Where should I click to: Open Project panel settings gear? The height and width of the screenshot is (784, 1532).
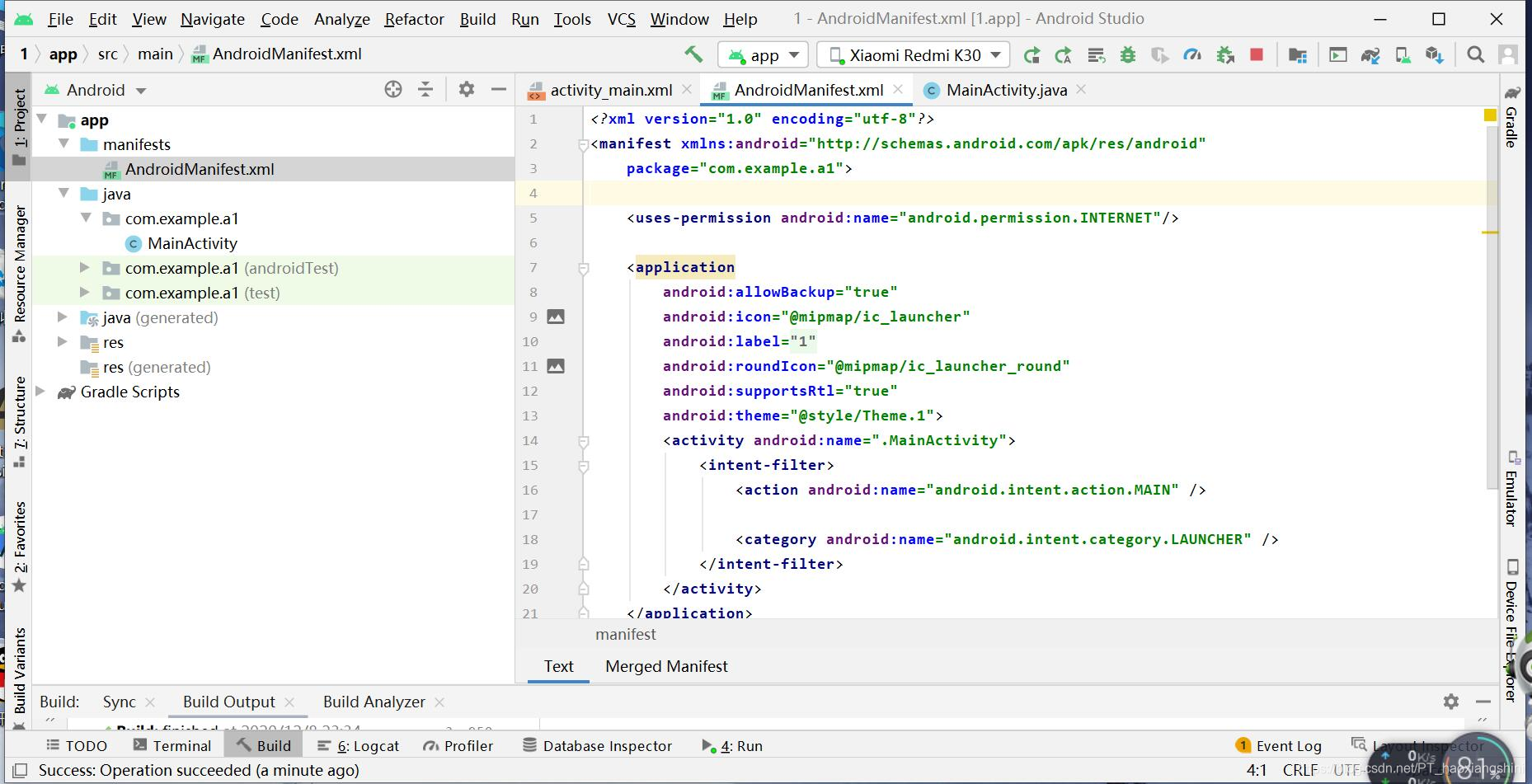click(467, 89)
